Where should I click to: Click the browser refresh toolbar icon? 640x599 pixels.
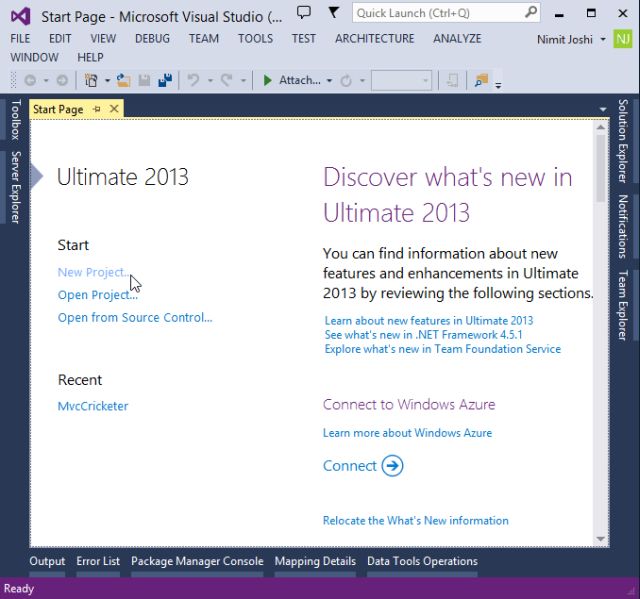(x=346, y=80)
